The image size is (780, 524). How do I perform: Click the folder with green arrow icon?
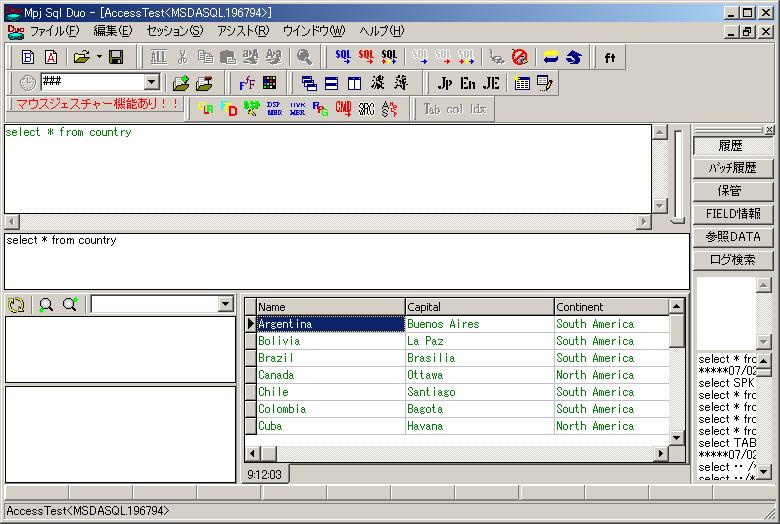181,83
